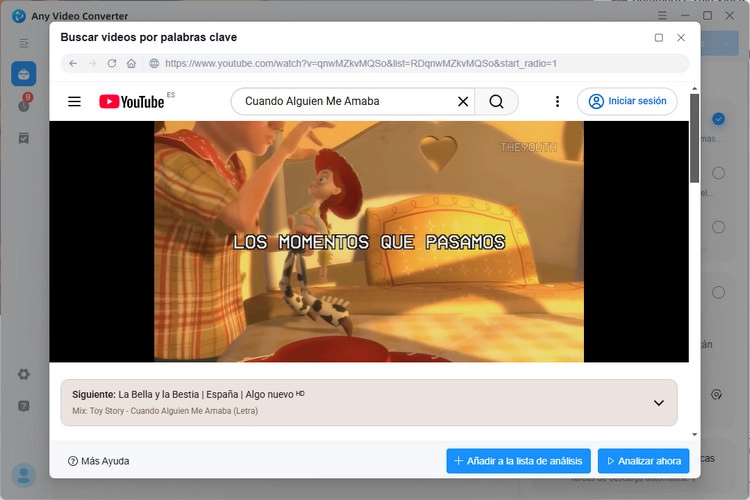
Task: Open Más Ayuda link
Action: point(99,461)
